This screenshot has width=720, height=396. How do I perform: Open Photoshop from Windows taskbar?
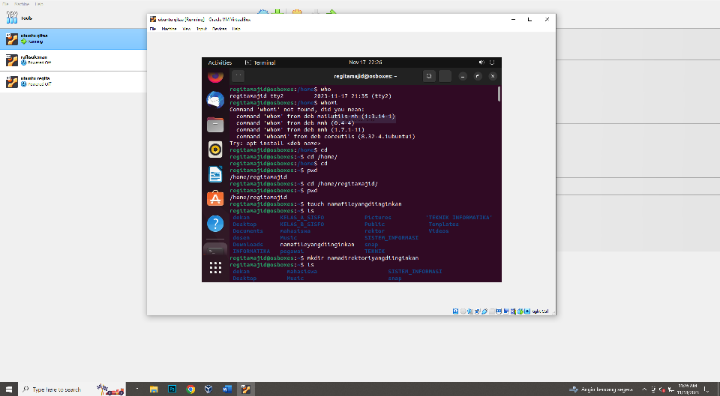click(172, 389)
